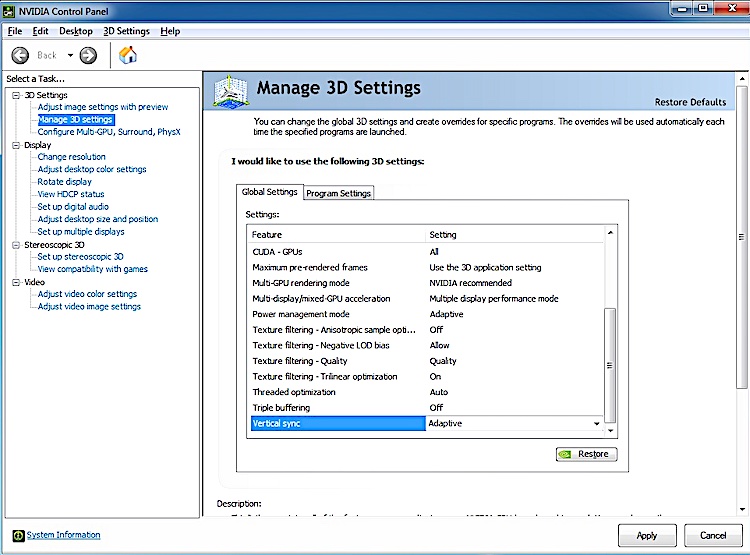Collapse the Video tree node
750x555 pixels.
[16, 282]
